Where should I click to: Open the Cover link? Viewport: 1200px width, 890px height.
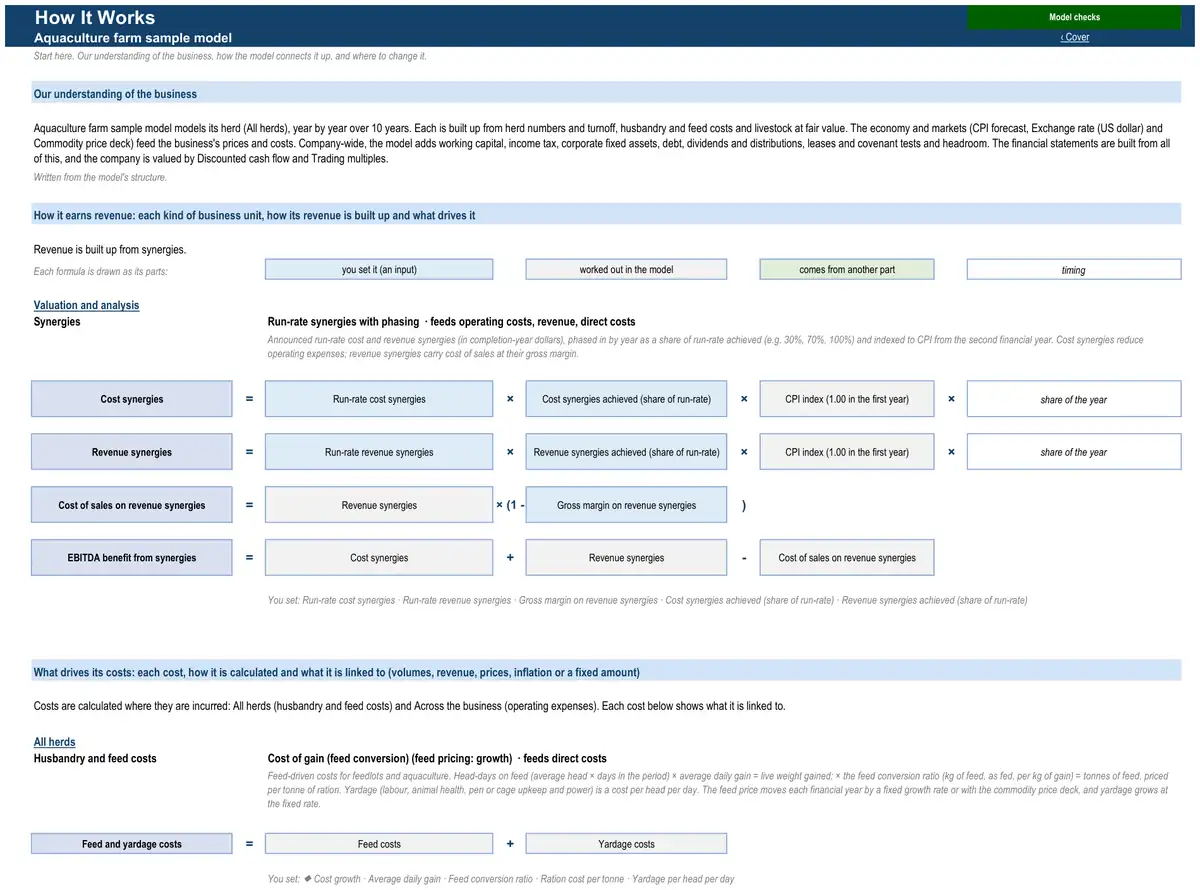(1075, 37)
